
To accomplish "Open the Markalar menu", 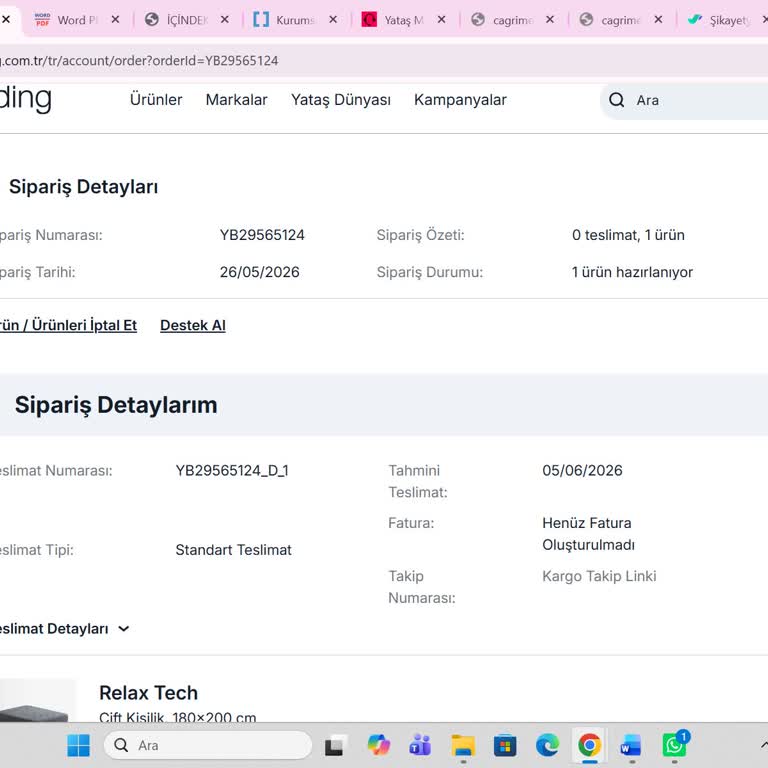I will coord(237,100).
